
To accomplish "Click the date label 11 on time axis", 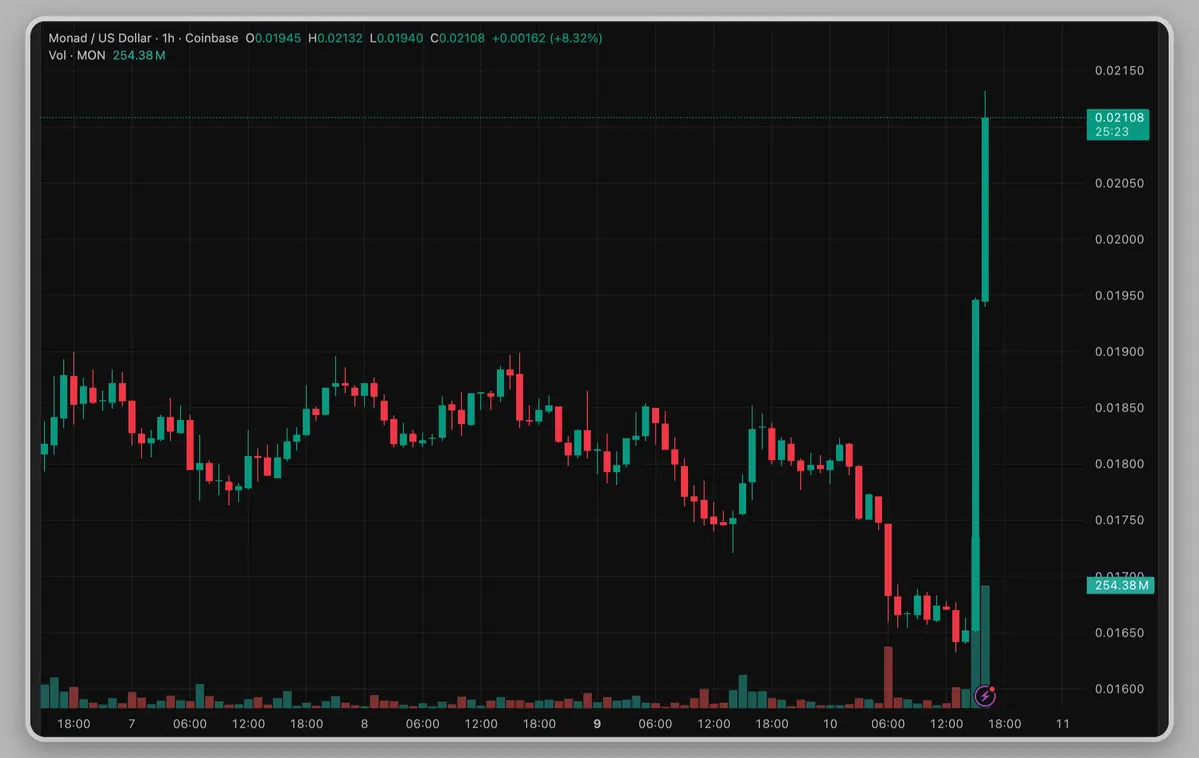I will point(1062,724).
